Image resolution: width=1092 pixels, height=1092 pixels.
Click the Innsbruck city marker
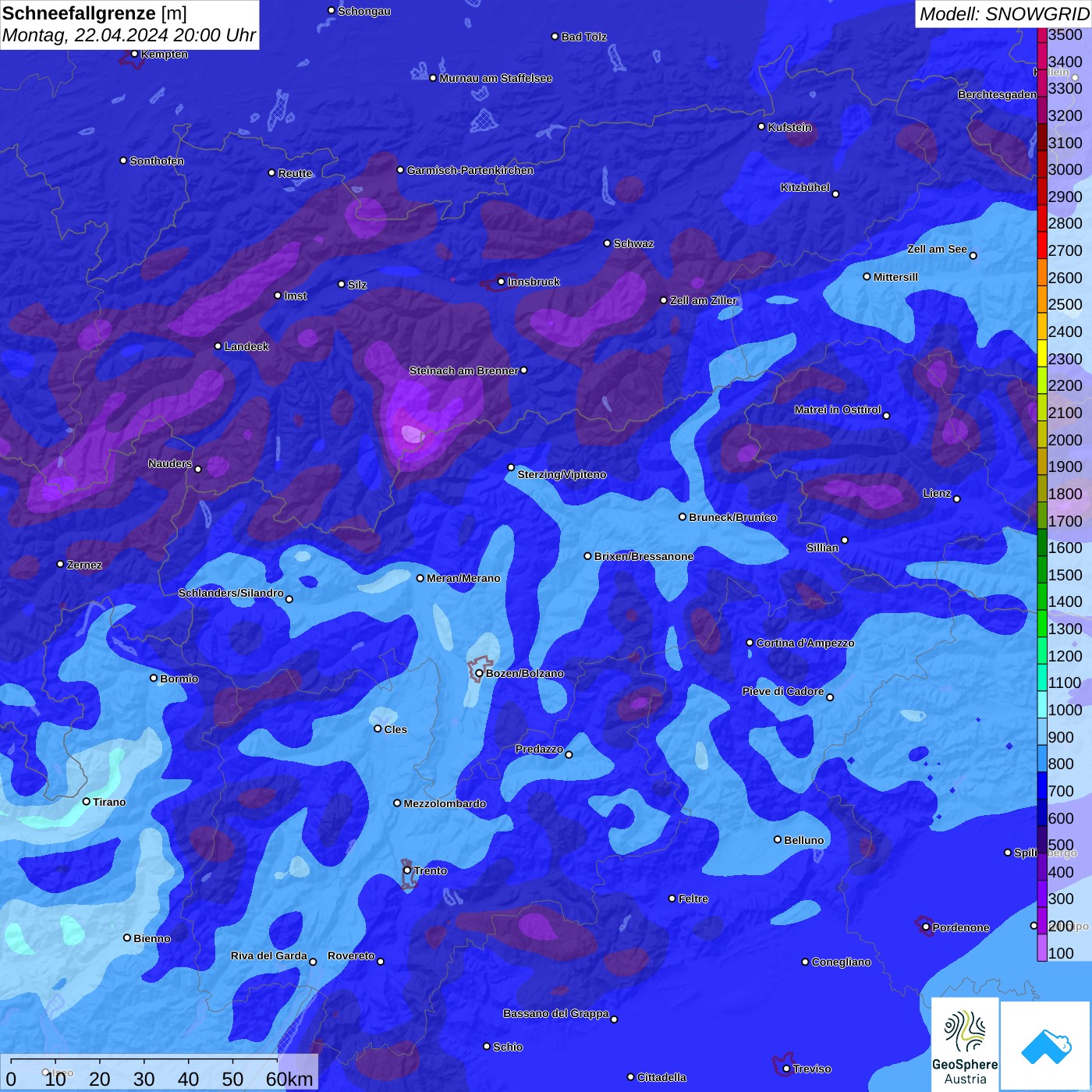(x=501, y=282)
